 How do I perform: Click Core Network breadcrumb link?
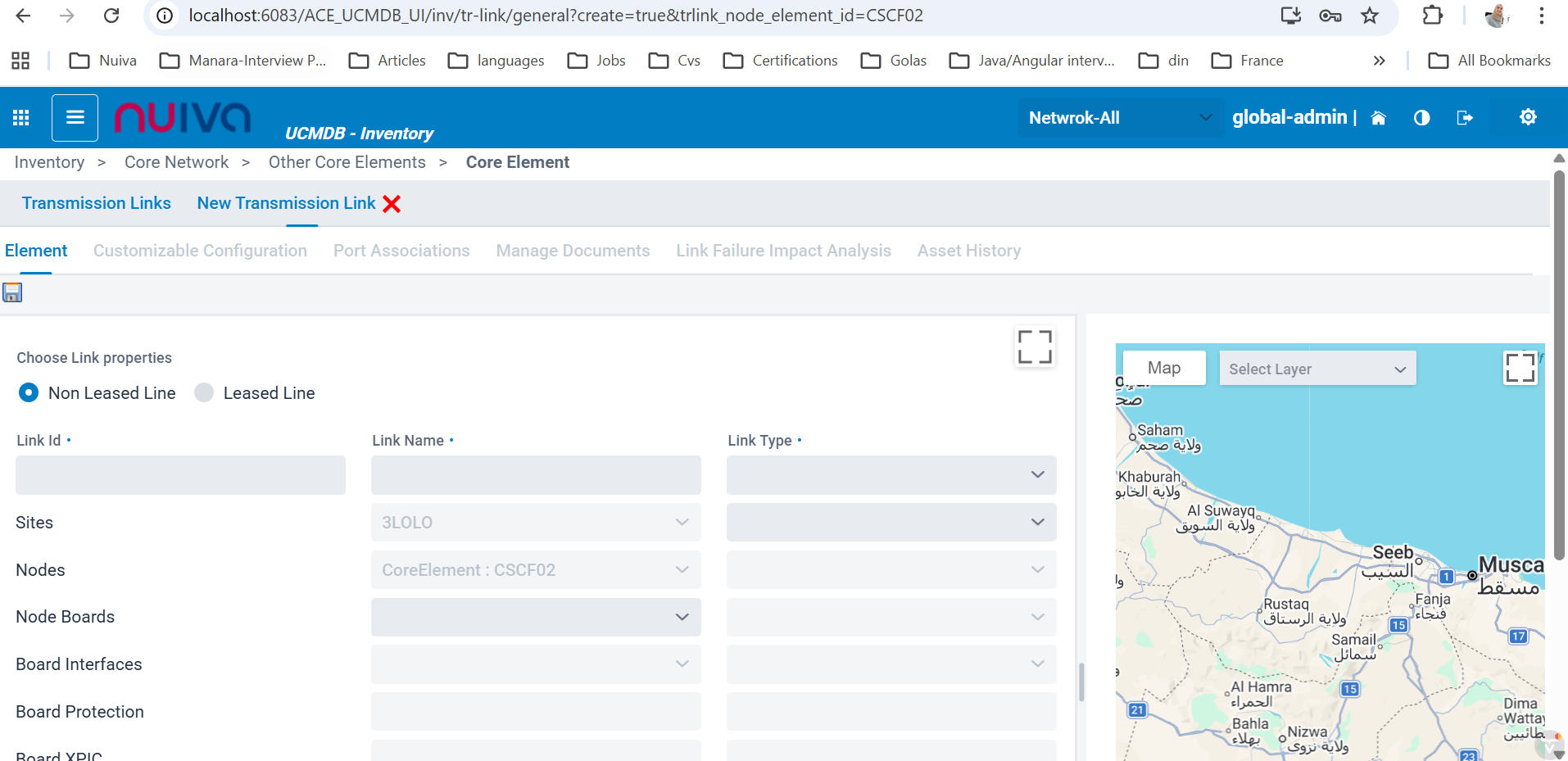(176, 162)
